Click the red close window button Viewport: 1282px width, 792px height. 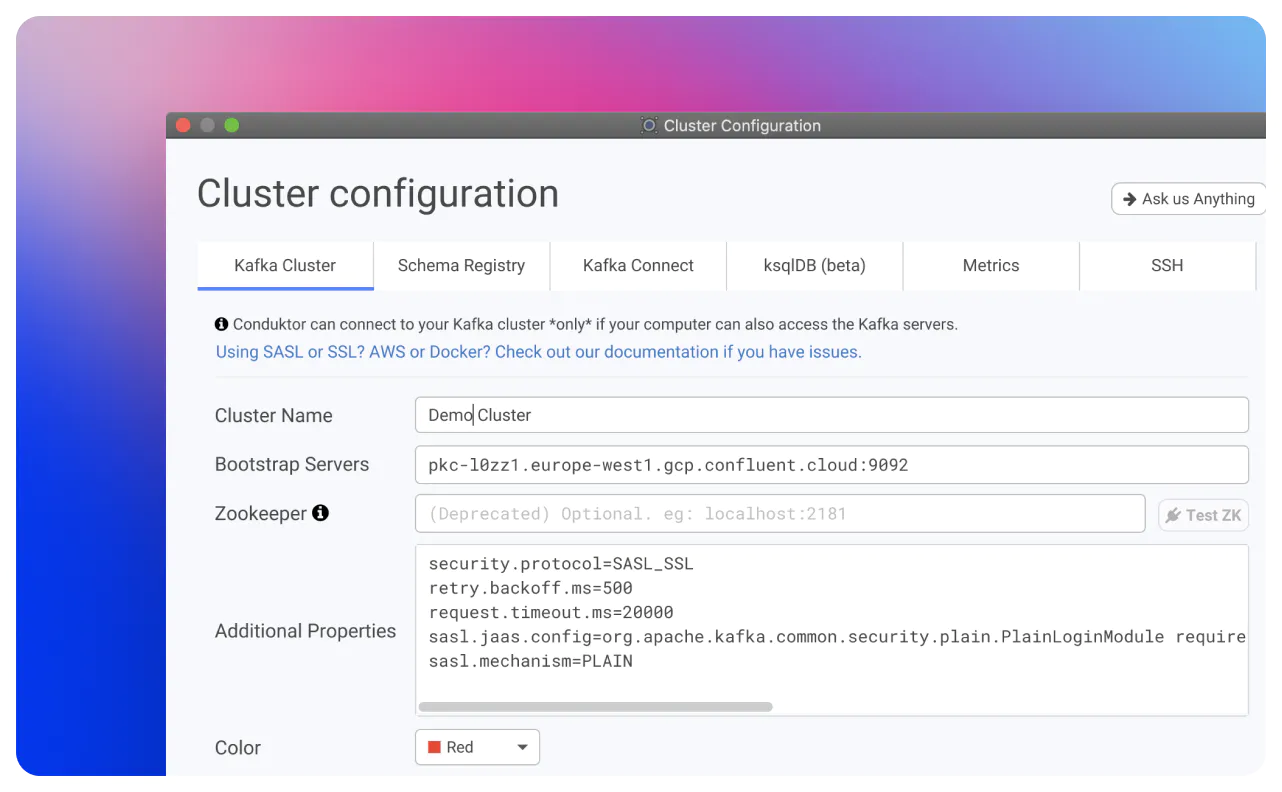pyautogui.click(x=183, y=125)
